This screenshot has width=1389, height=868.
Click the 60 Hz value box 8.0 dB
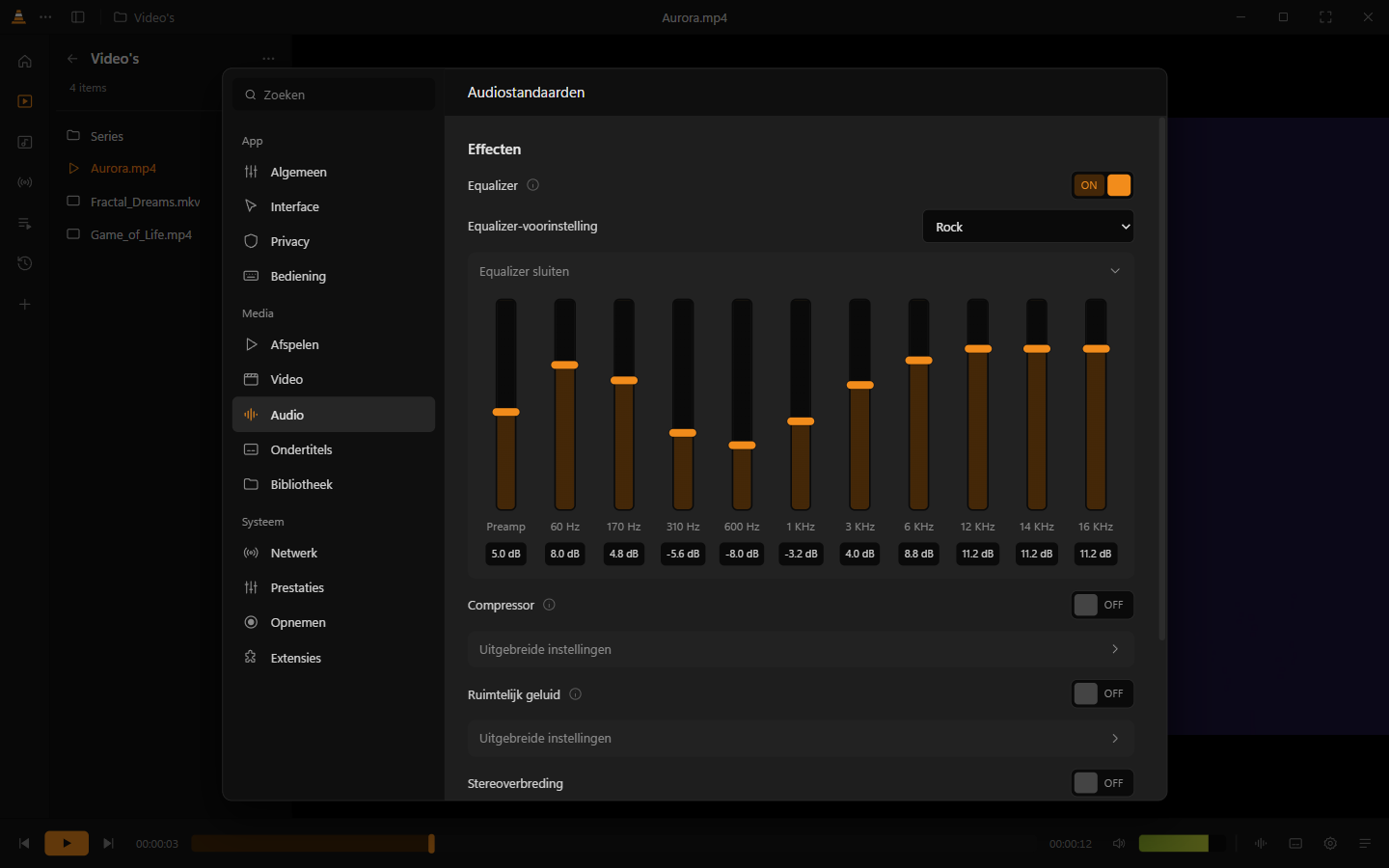[x=565, y=554]
